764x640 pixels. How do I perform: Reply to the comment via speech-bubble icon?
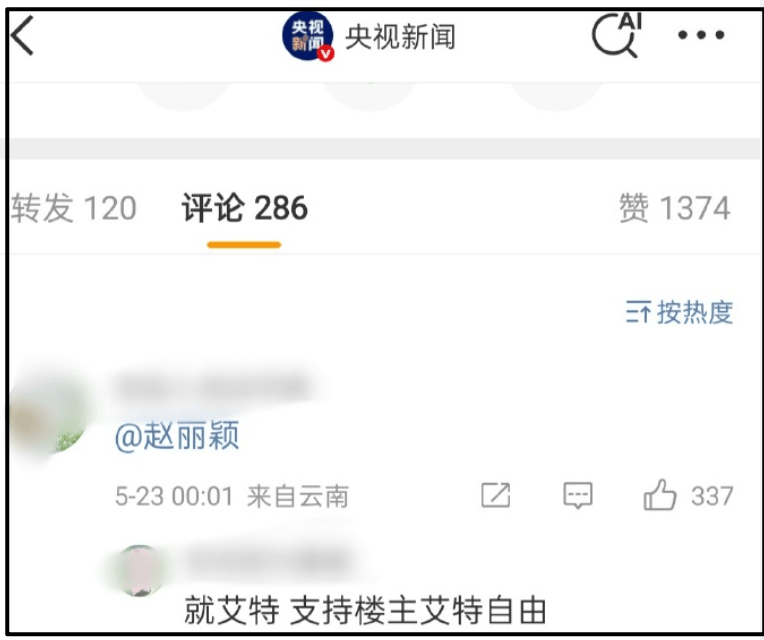[578, 496]
